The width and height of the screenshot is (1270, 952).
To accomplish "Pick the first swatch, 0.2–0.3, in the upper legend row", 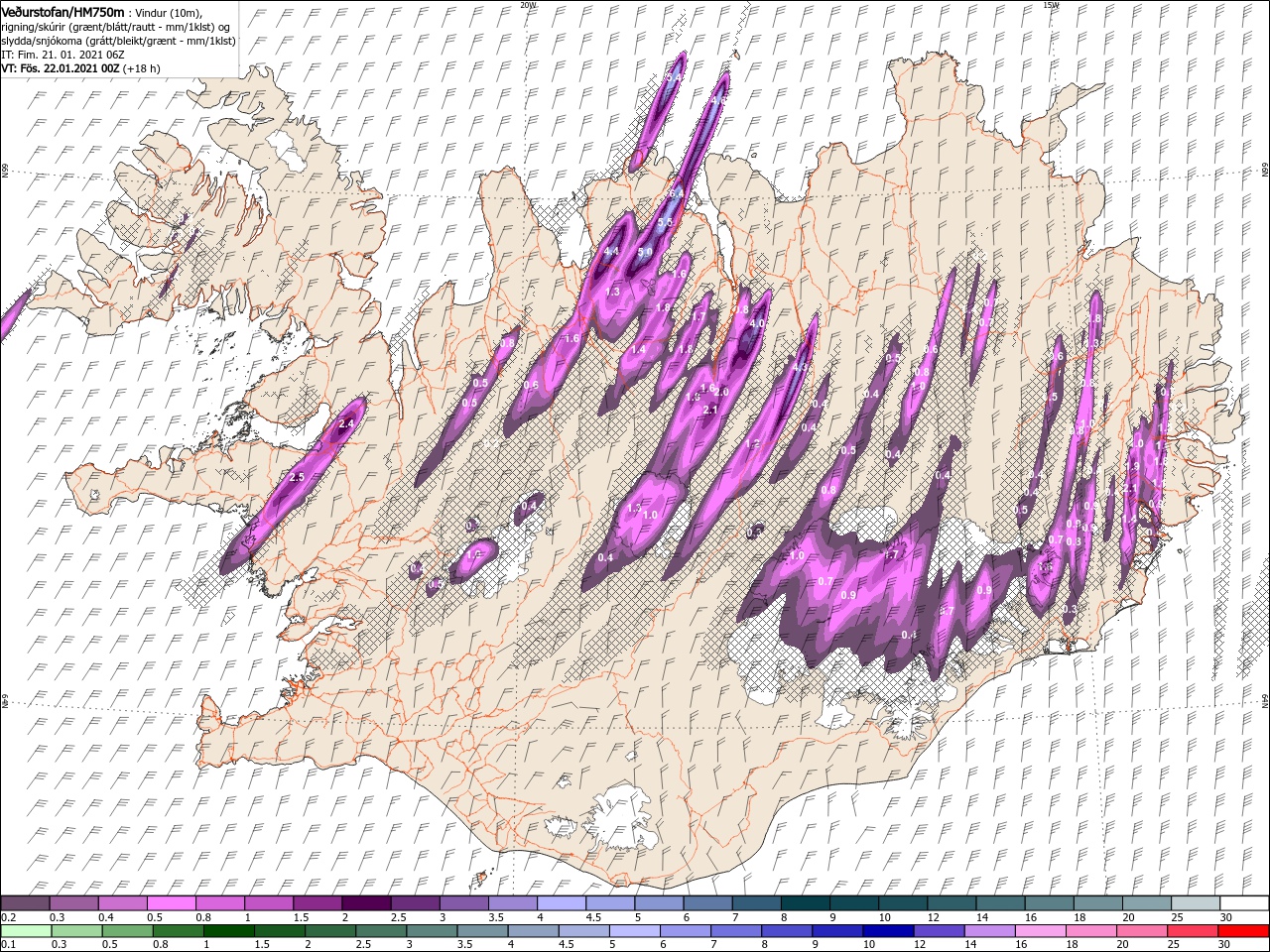I will pos(26,903).
